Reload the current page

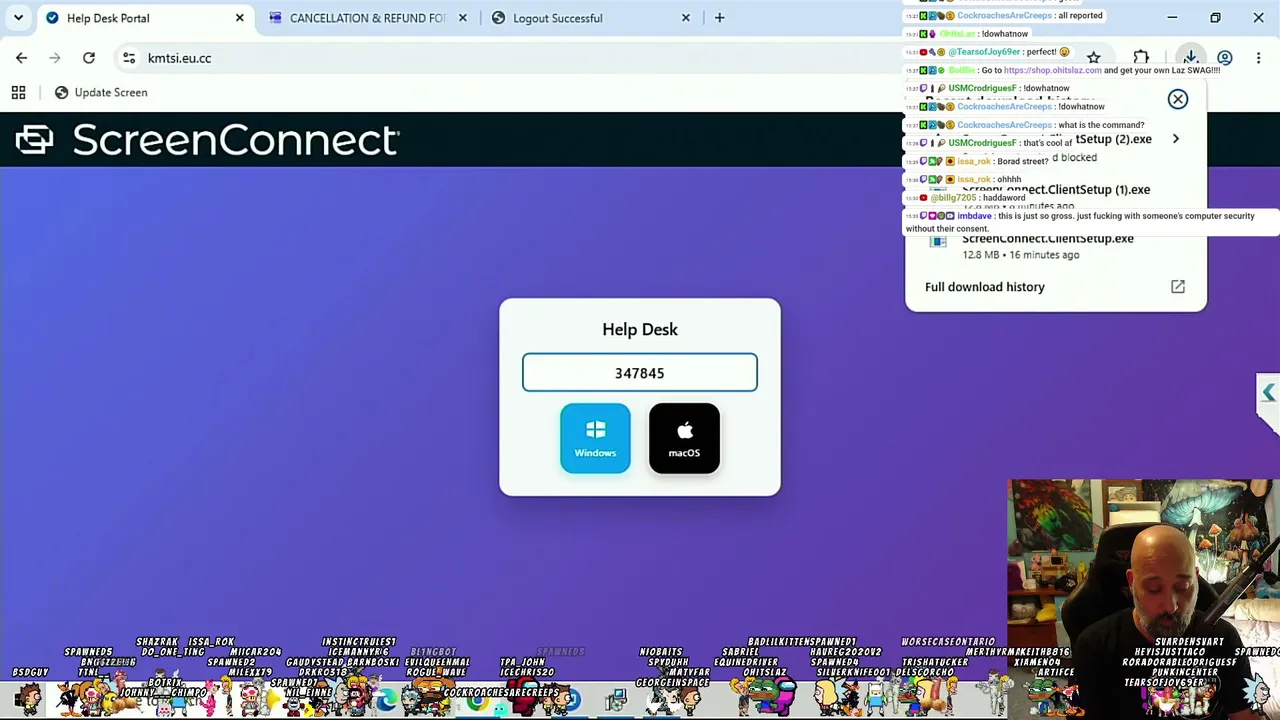[89, 58]
